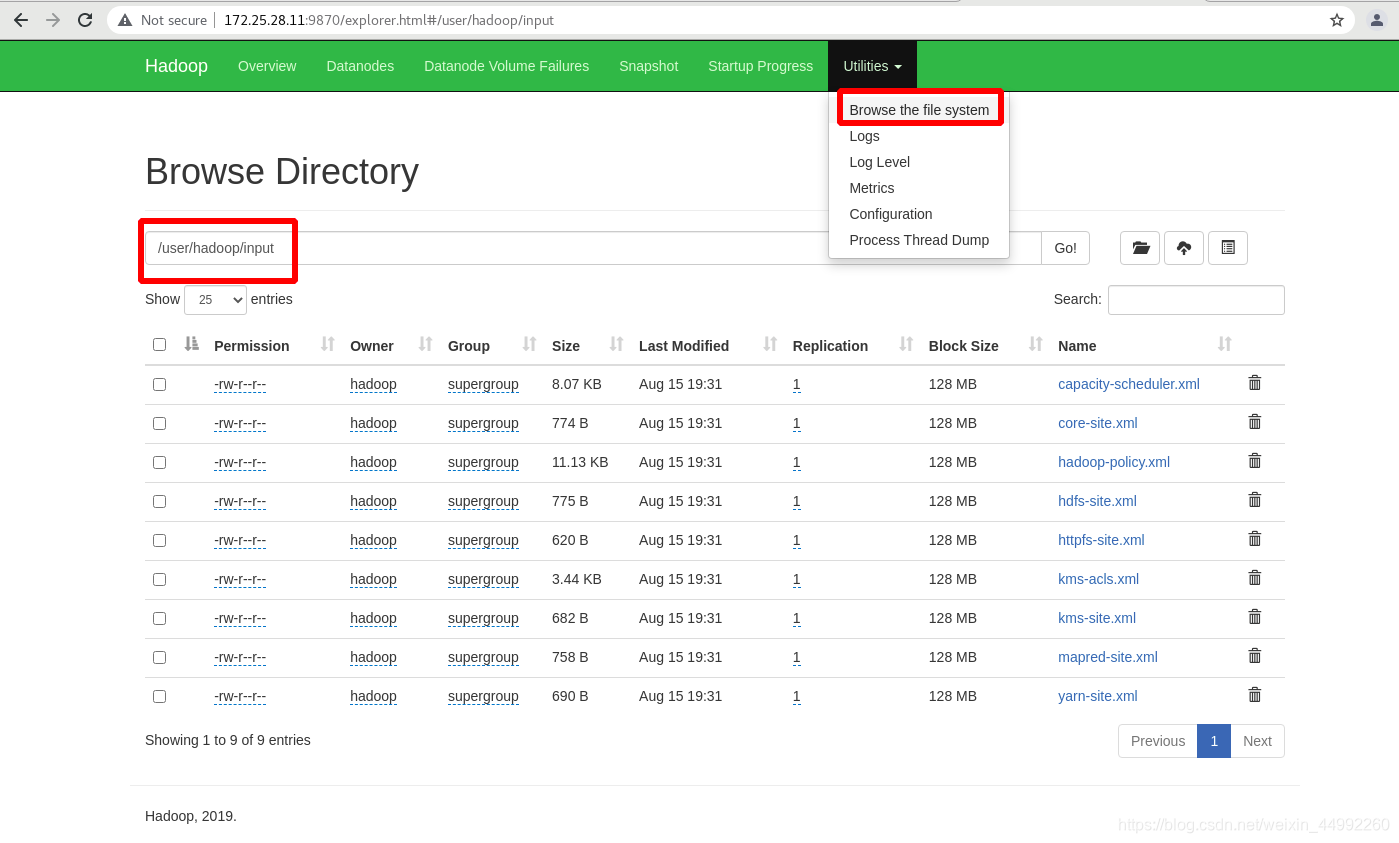Viewport: 1399px width, 843px height.
Task: Delete httpfs-site.xml with its trash icon
Action: [1255, 539]
